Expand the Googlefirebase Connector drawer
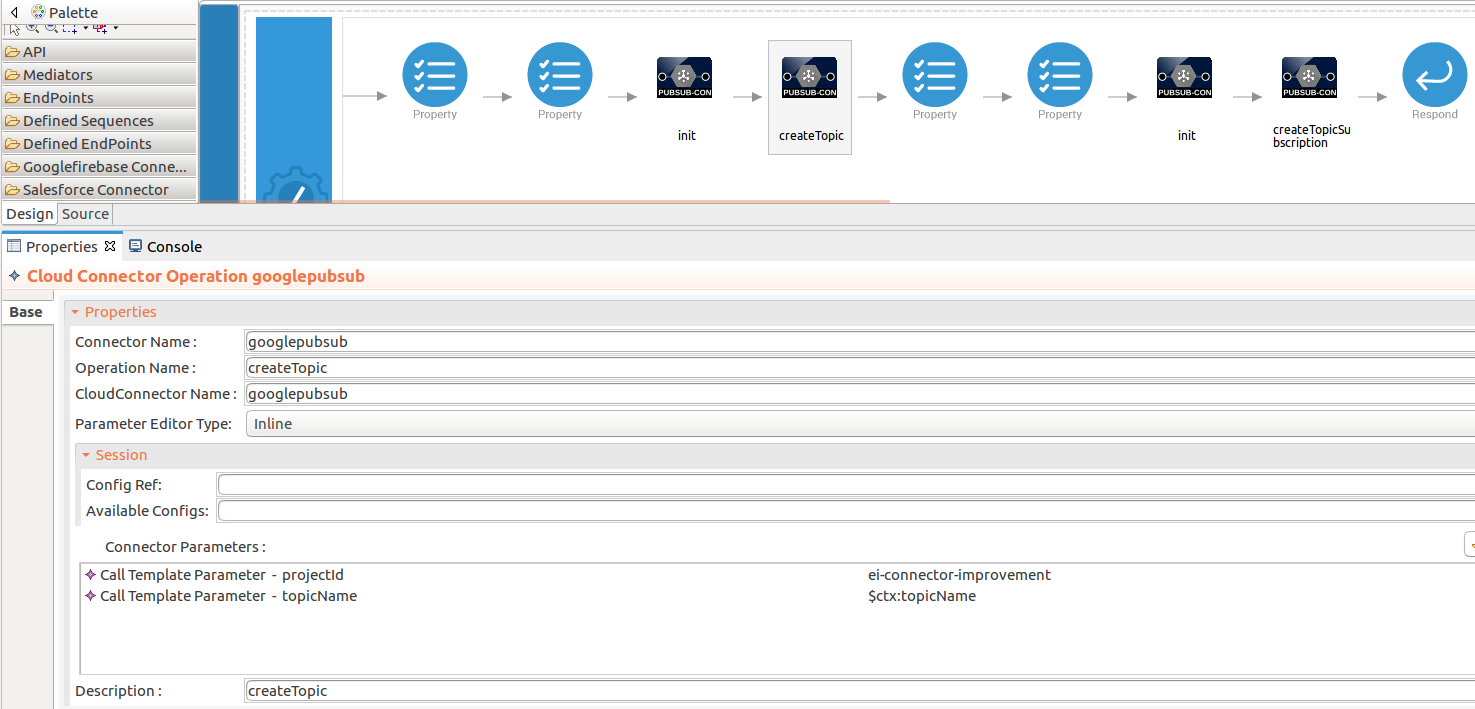Image resolution: width=1475 pixels, height=709 pixels. tap(99, 166)
